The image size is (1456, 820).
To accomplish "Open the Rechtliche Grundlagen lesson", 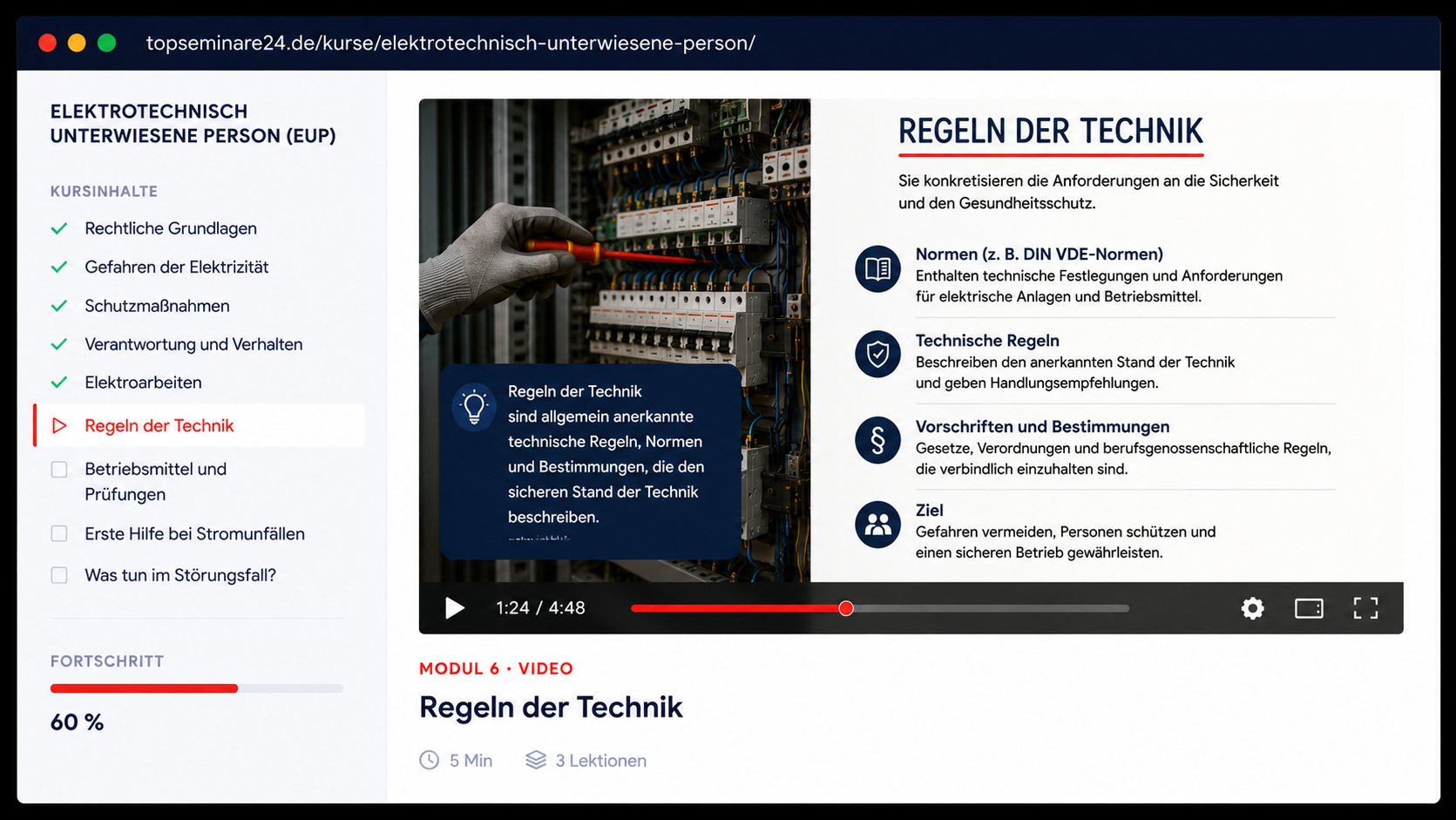I will (170, 228).
